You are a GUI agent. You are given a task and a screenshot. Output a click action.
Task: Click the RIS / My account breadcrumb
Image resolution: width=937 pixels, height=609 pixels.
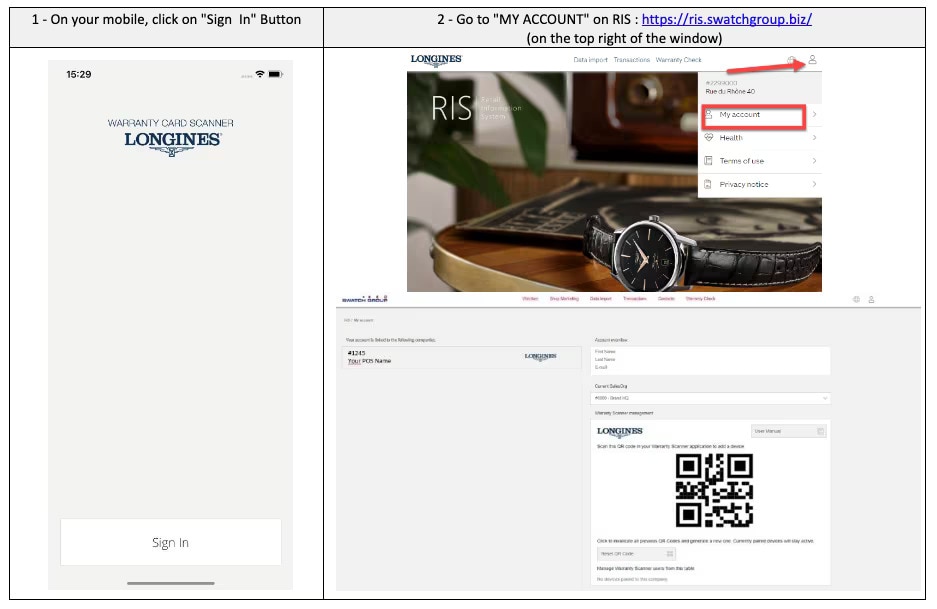[x=359, y=320]
